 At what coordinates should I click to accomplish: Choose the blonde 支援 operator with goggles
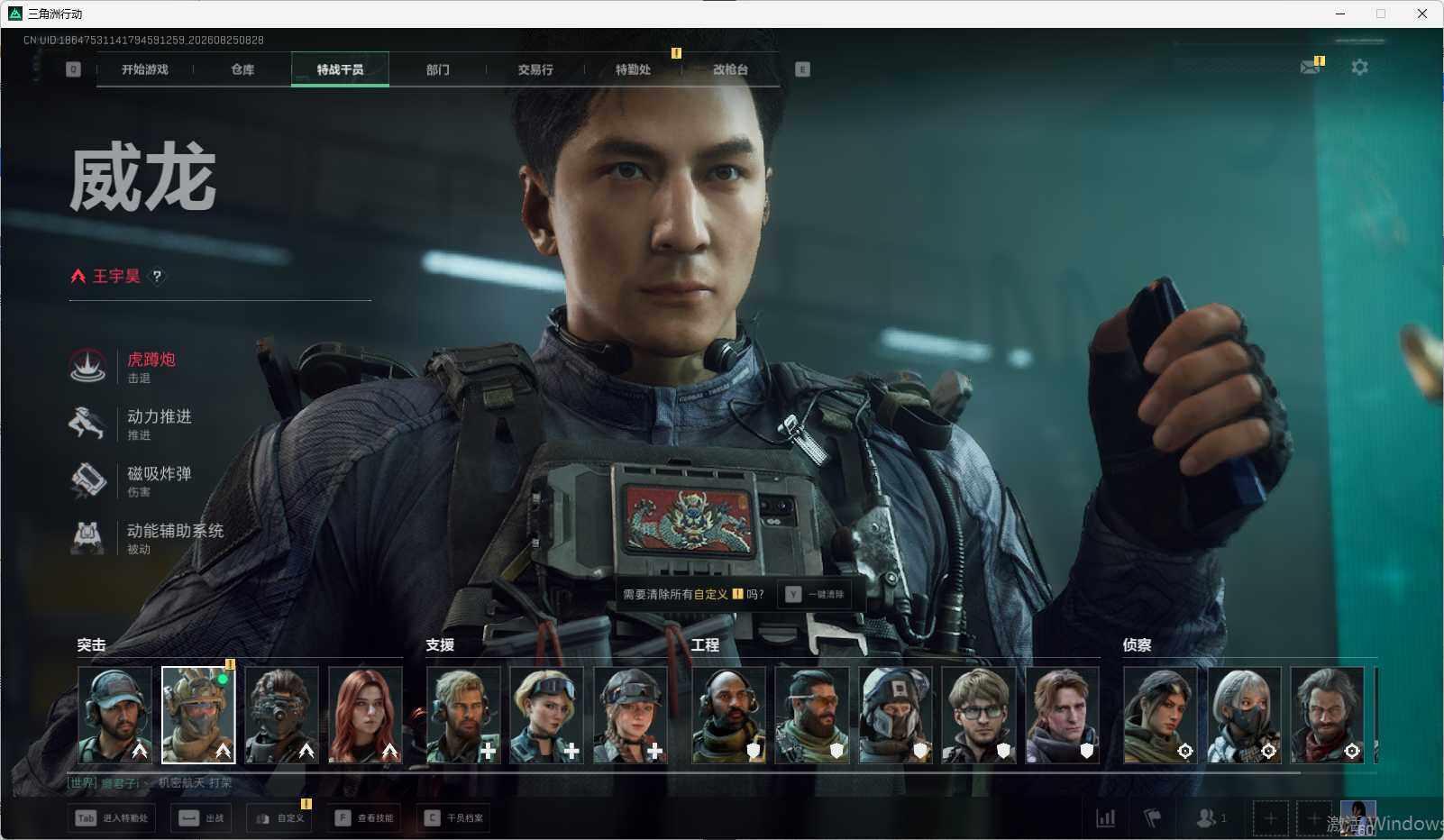point(546,715)
